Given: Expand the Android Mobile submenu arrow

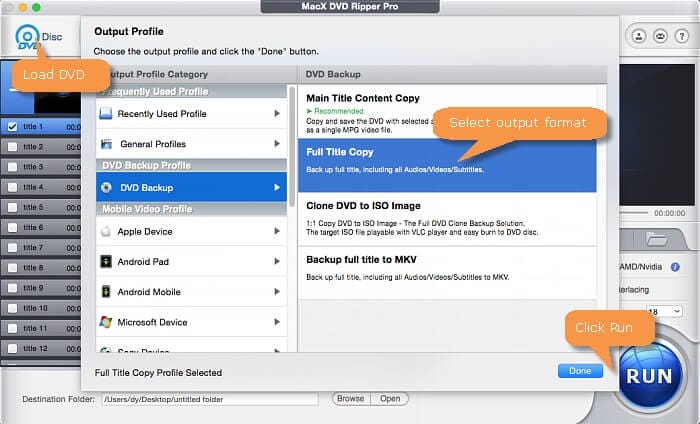Looking at the screenshot, I should click(276, 292).
